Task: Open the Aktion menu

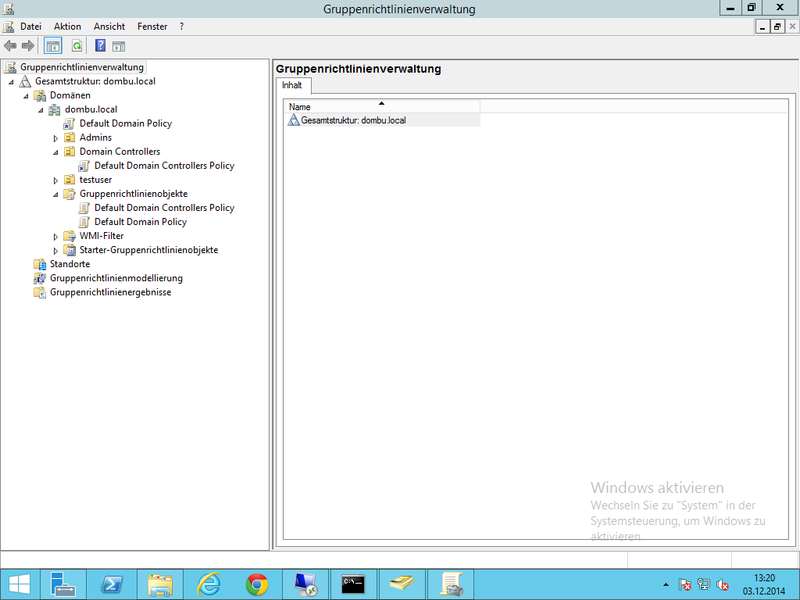Action: 67,27
